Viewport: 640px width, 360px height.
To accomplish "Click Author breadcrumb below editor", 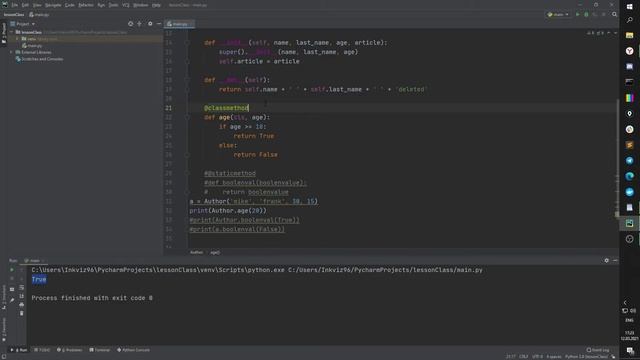I will [196, 252].
